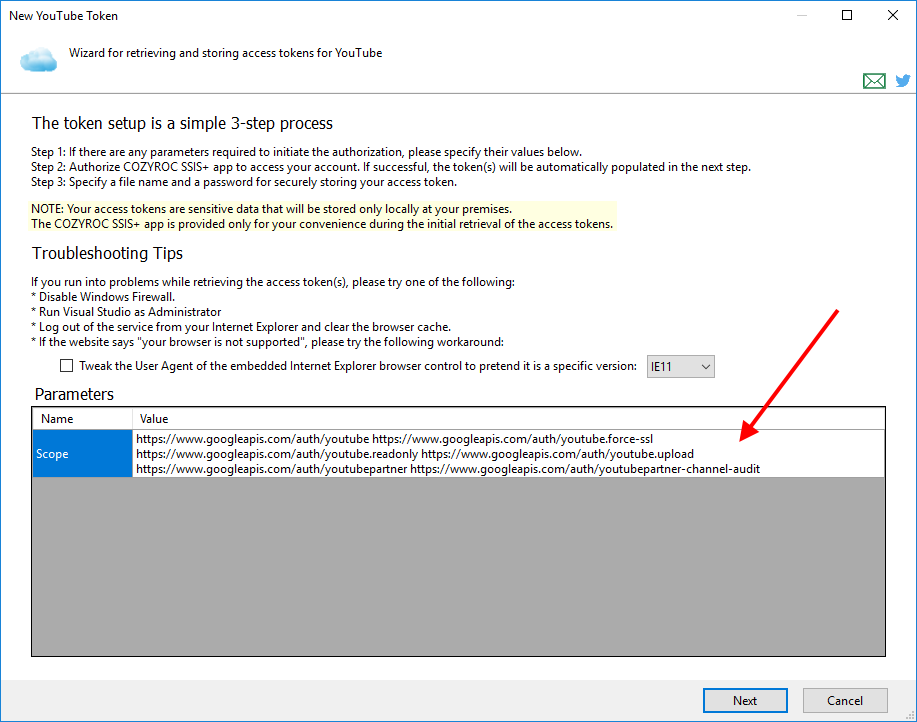Image resolution: width=917 pixels, height=722 pixels.
Task: Enable the Tweak User Agent checkbox
Action: [x=67, y=366]
